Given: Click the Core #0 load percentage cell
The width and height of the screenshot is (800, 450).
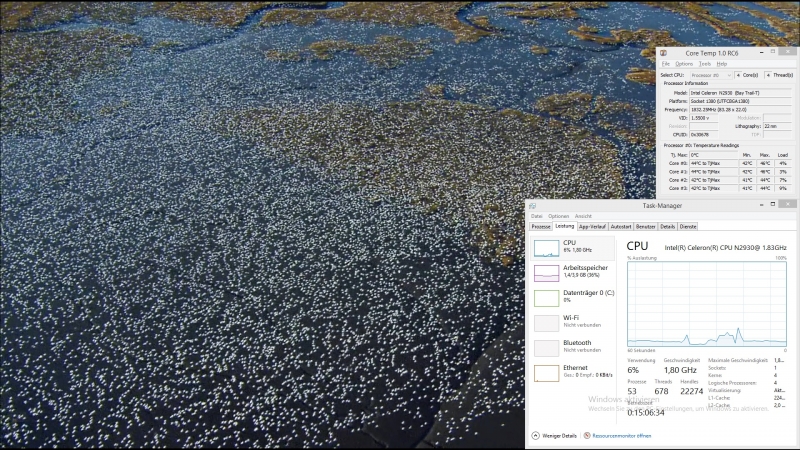Looking at the screenshot, I should [x=783, y=163].
